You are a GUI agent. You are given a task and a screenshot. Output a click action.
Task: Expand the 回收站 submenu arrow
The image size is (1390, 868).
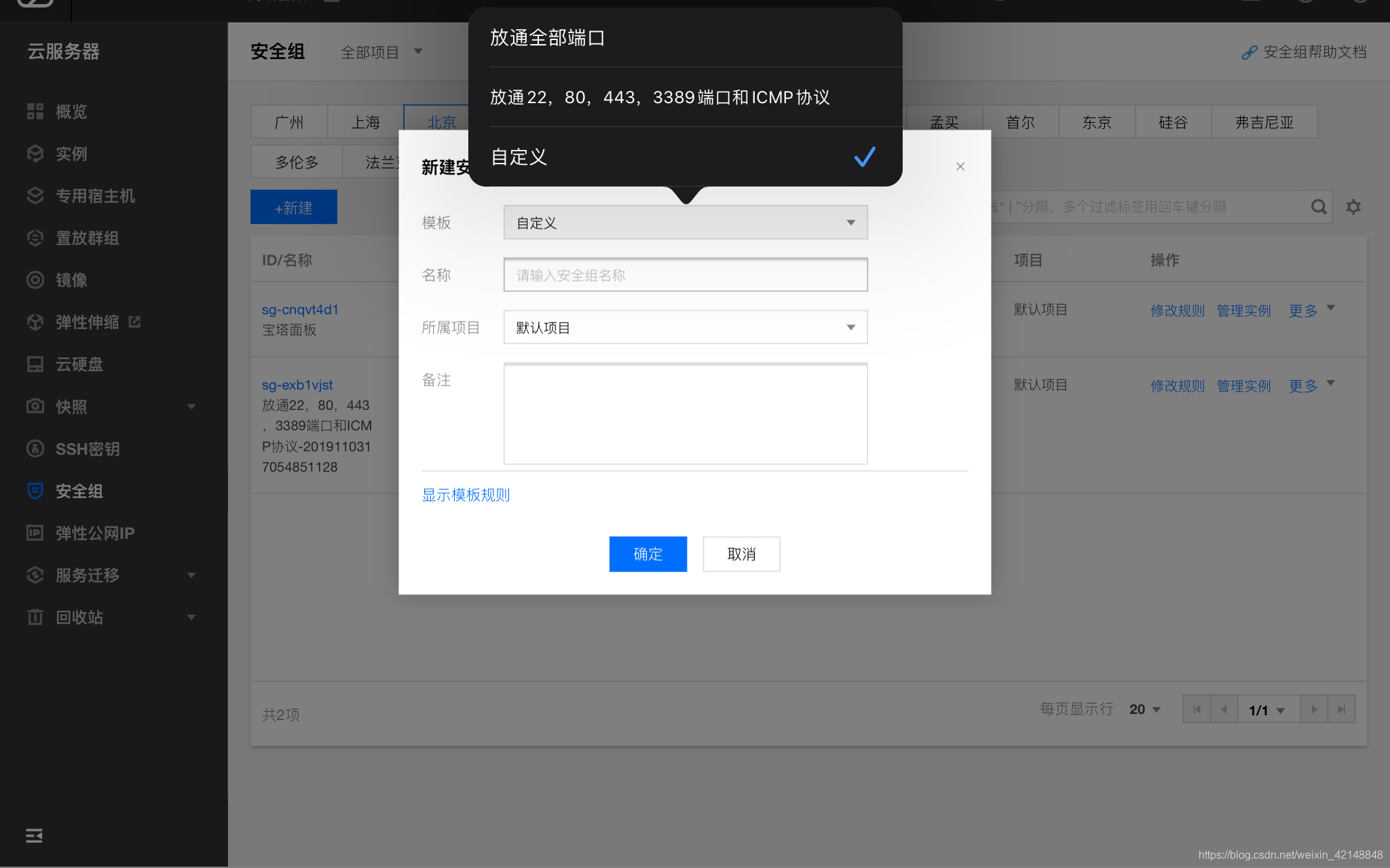pyautogui.click(x=191, y=617)
